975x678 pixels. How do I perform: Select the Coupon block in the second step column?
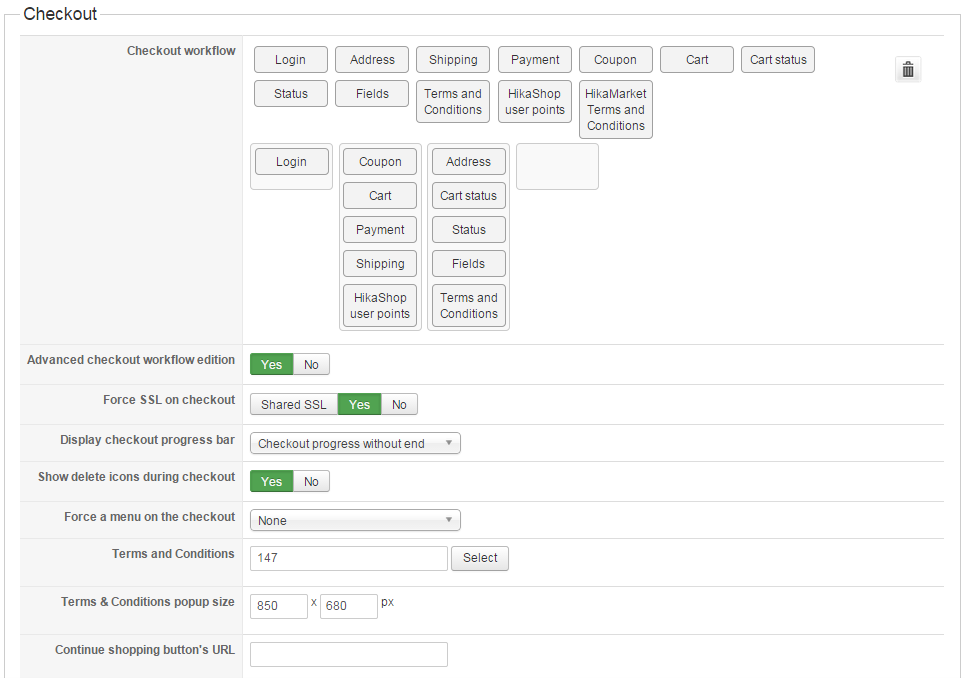(x=380, y=162)
